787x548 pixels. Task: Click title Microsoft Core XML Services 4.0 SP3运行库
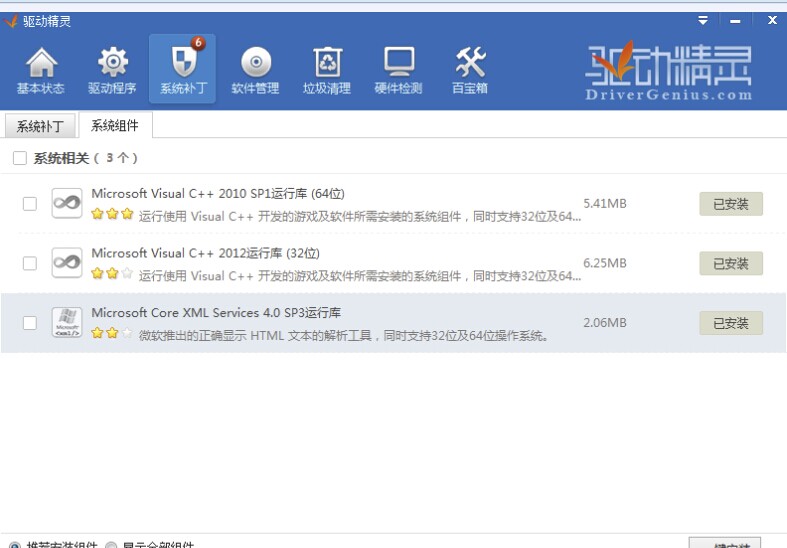click(x=216, y=313)
